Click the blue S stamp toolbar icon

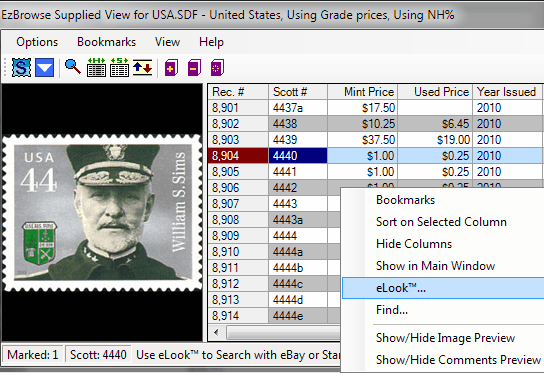(x=21, y=68)
